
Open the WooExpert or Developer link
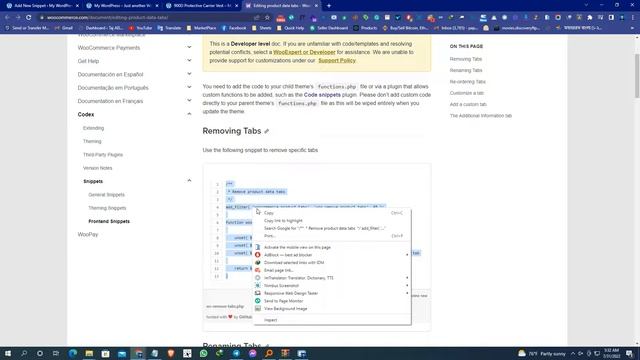pos(304,52)
